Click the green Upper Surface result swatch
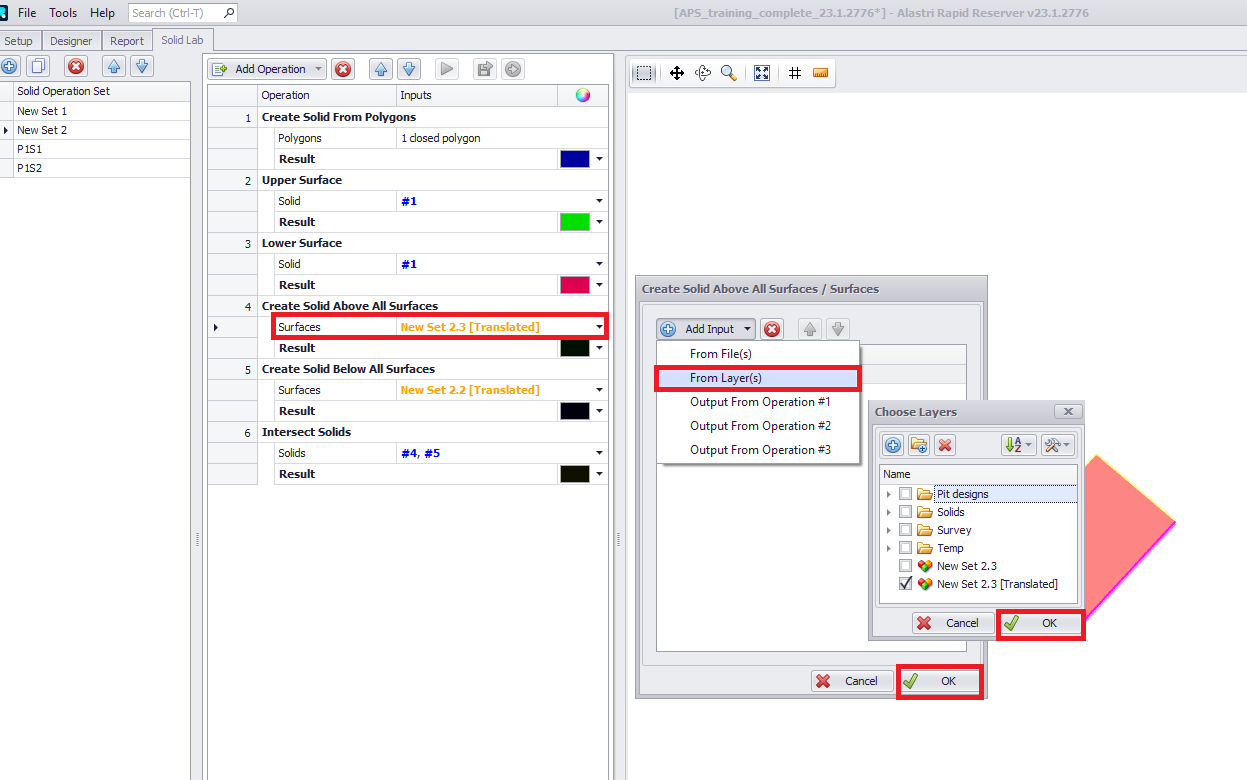Viewport: 1247px width, 780px height. (575, 222)
